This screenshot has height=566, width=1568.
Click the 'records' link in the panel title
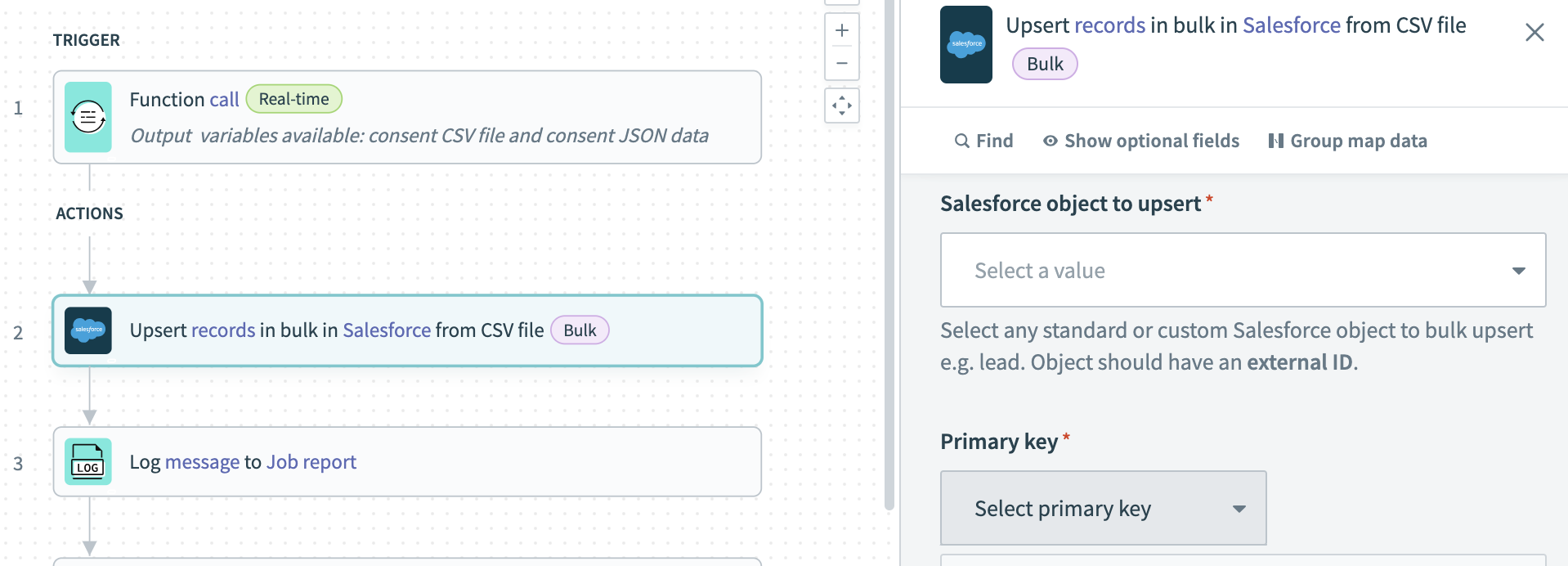click(x=1109, y=25)
